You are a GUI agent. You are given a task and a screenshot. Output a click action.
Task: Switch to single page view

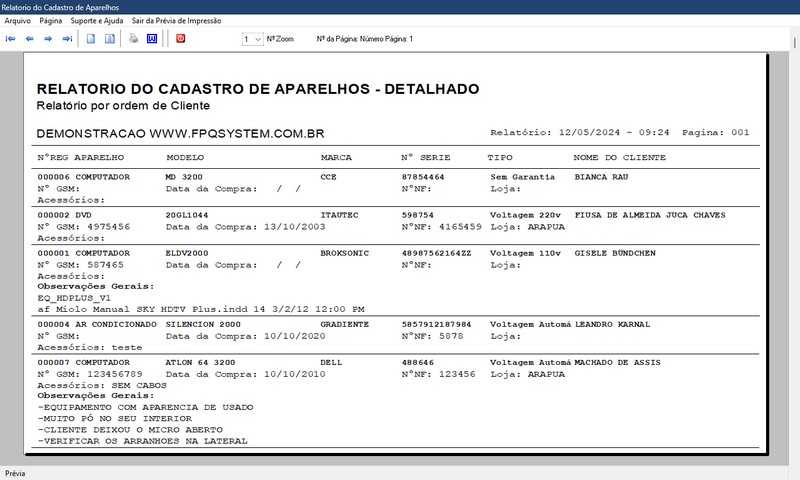click(x=91, y=39)
